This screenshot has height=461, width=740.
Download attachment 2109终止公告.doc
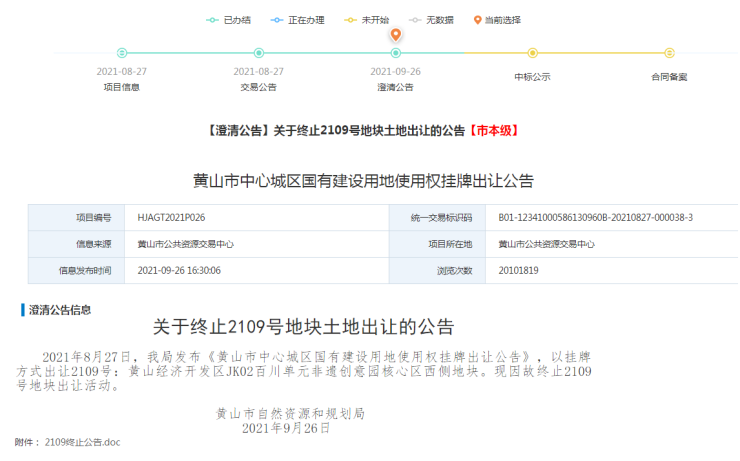click(83, 442)
